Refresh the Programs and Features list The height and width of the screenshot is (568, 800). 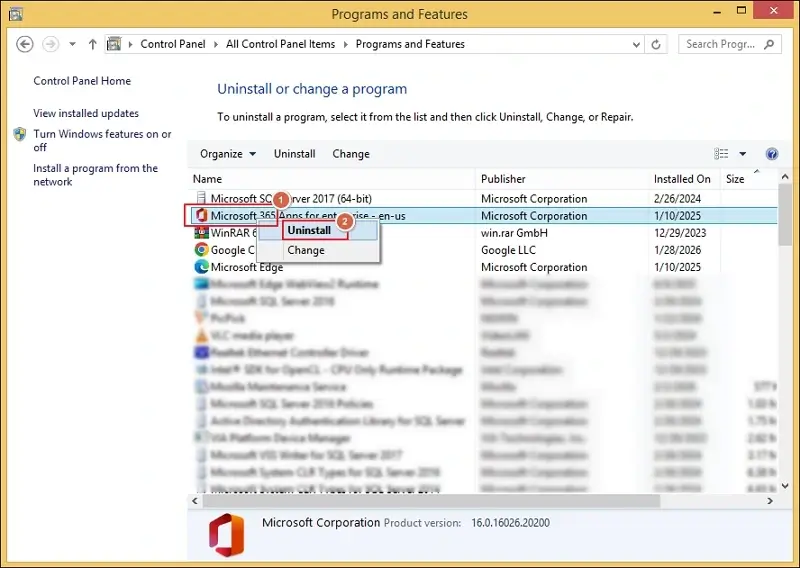(x=657, y=45)
